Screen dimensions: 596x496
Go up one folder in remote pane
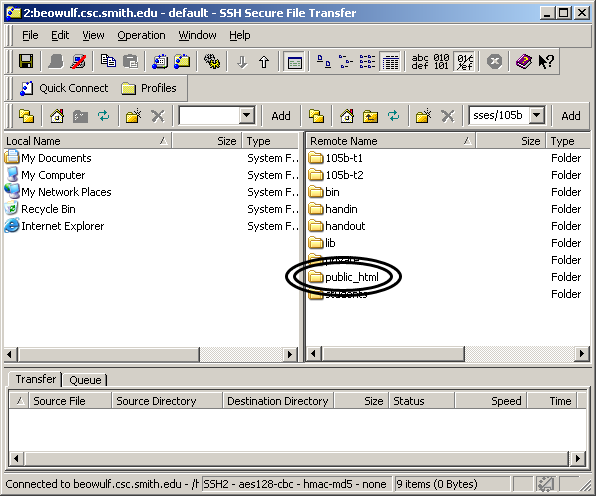click(370, 116)
